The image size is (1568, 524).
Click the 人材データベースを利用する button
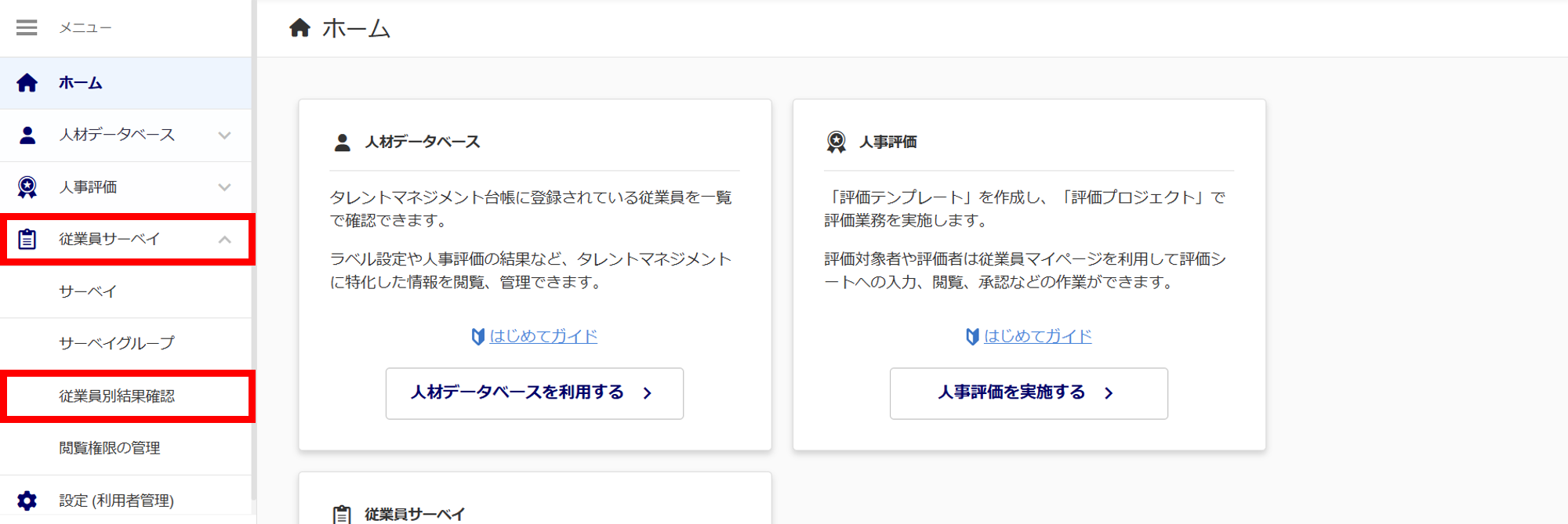point(534,393)
